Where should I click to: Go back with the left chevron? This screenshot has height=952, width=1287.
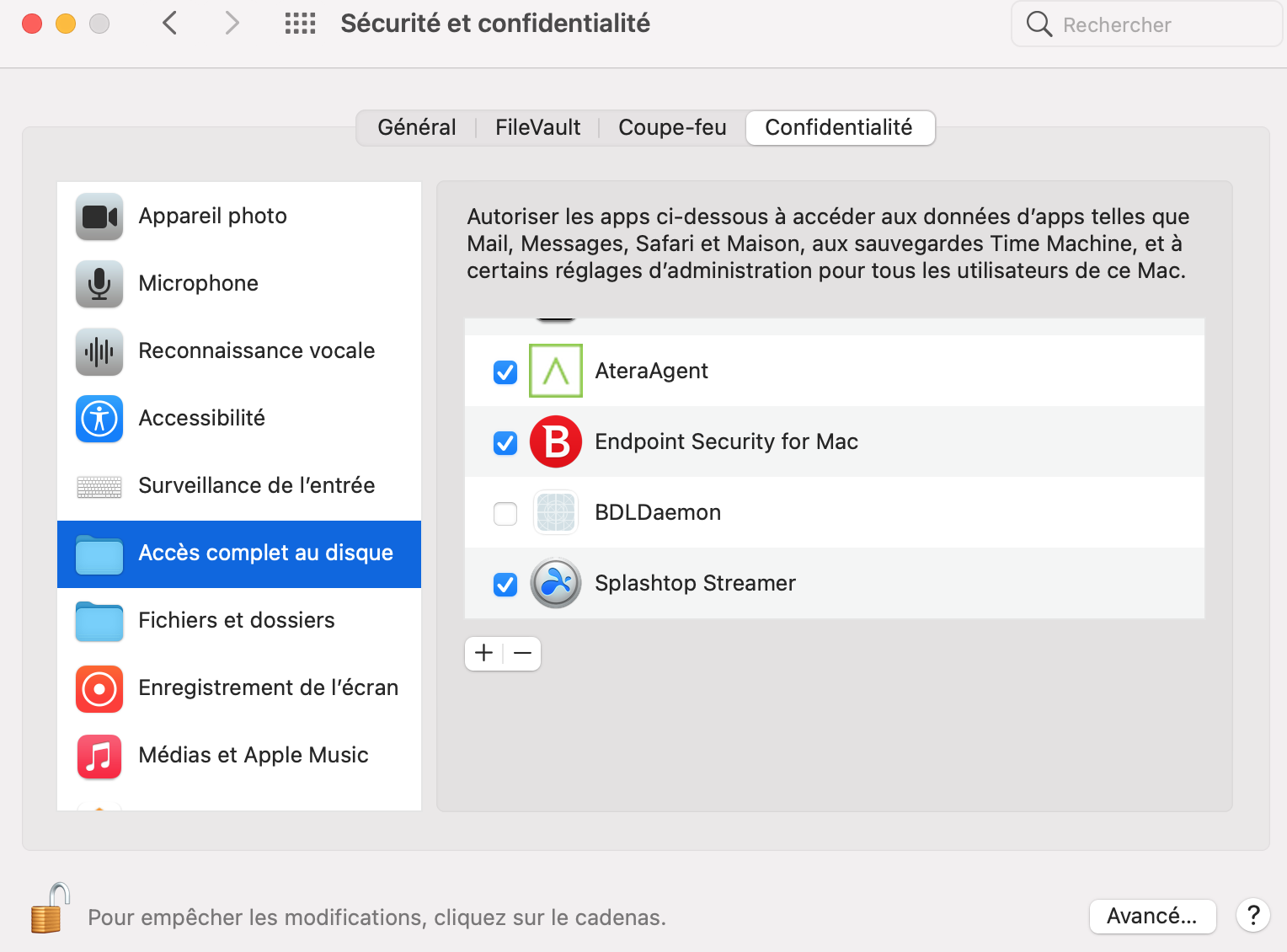point(170,24)
